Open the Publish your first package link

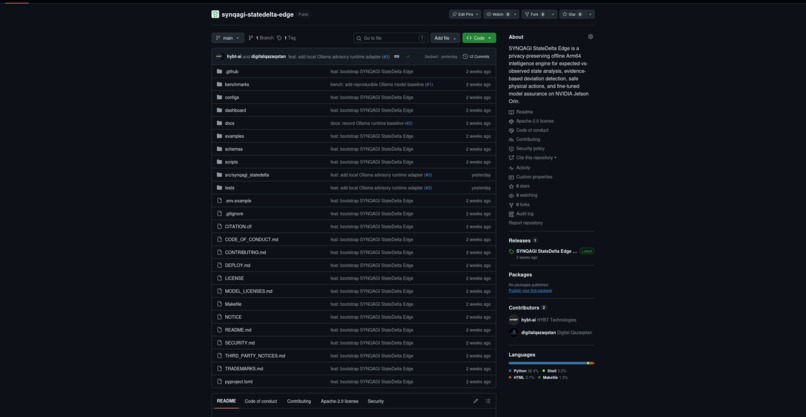tap(530, 291)
